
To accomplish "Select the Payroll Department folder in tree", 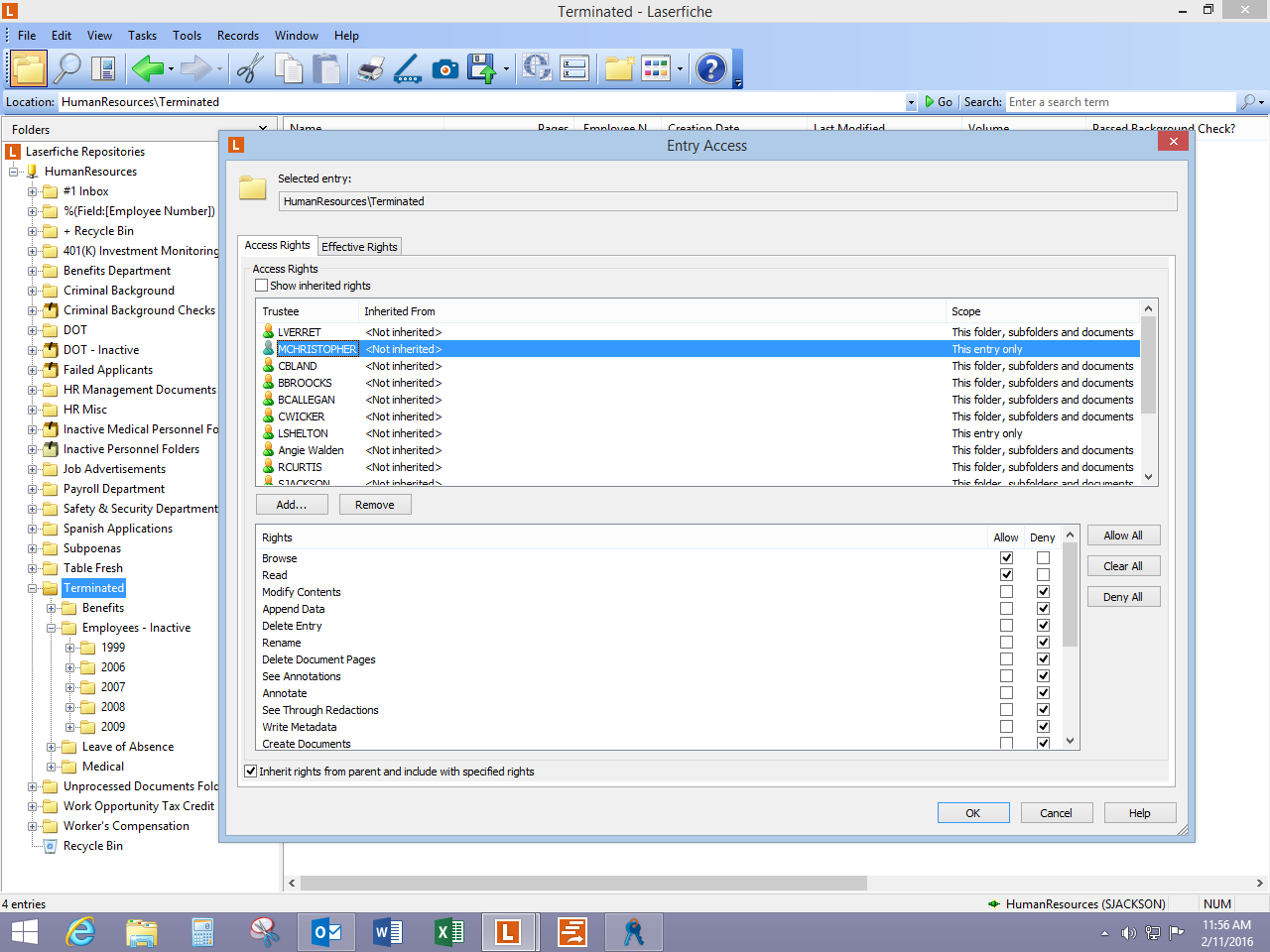I will coord(114,489).
